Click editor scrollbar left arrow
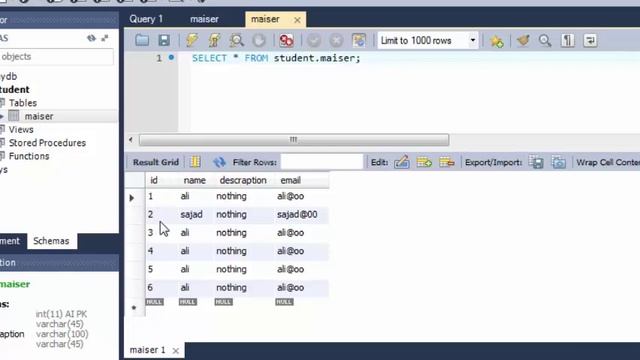640x360 pixels. coord(131,140)
